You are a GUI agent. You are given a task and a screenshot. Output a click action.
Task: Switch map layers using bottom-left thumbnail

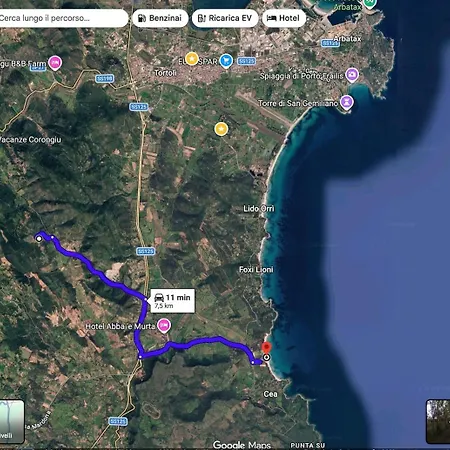pyautogui.click(x=11, y=421)
